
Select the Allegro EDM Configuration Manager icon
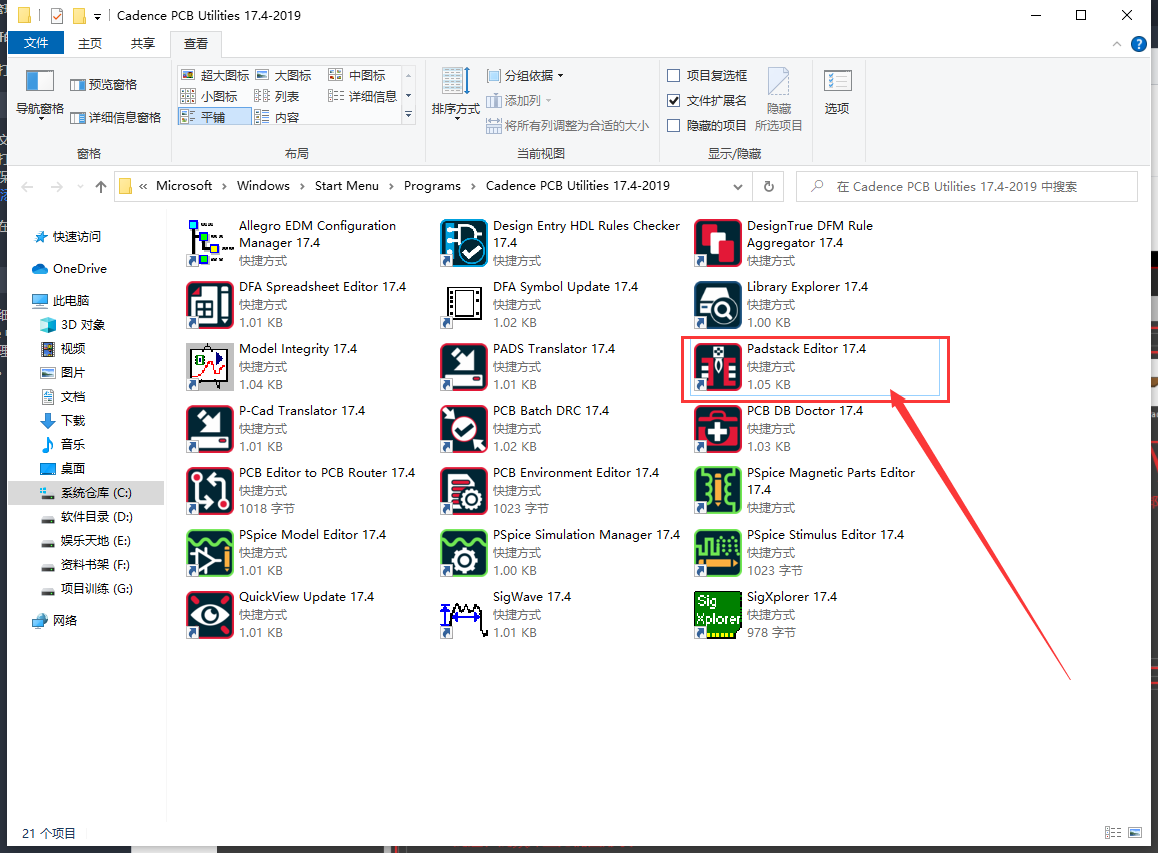tap(209, 243)
